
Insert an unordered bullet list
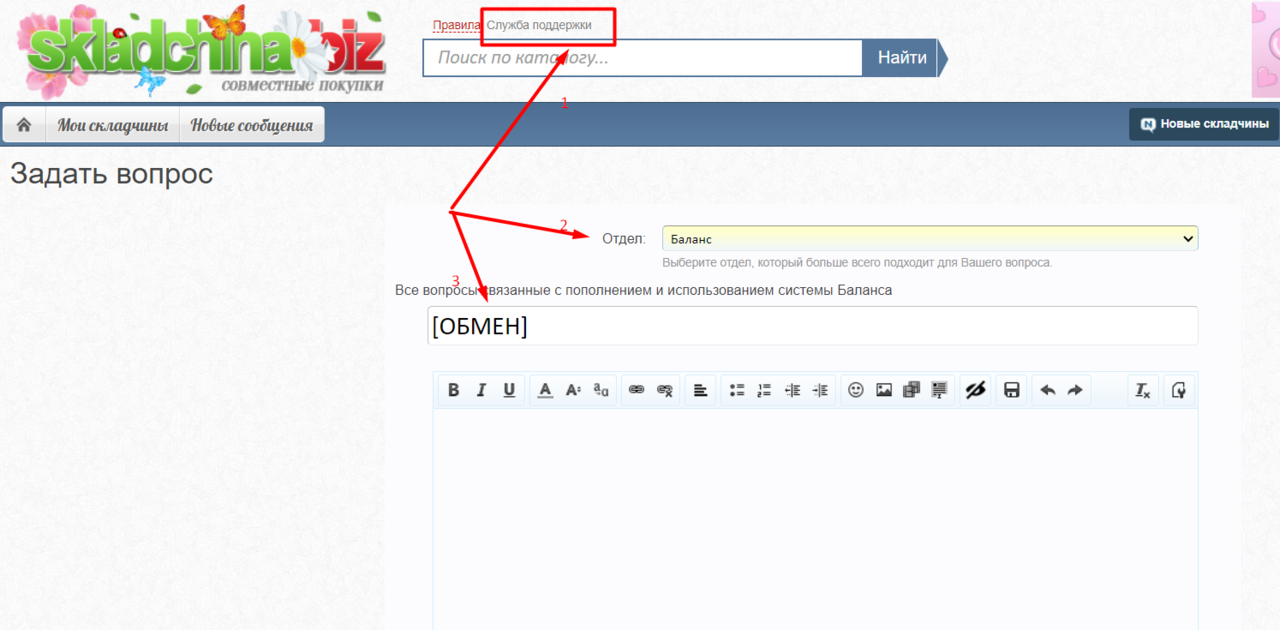[x=737, y=390]
